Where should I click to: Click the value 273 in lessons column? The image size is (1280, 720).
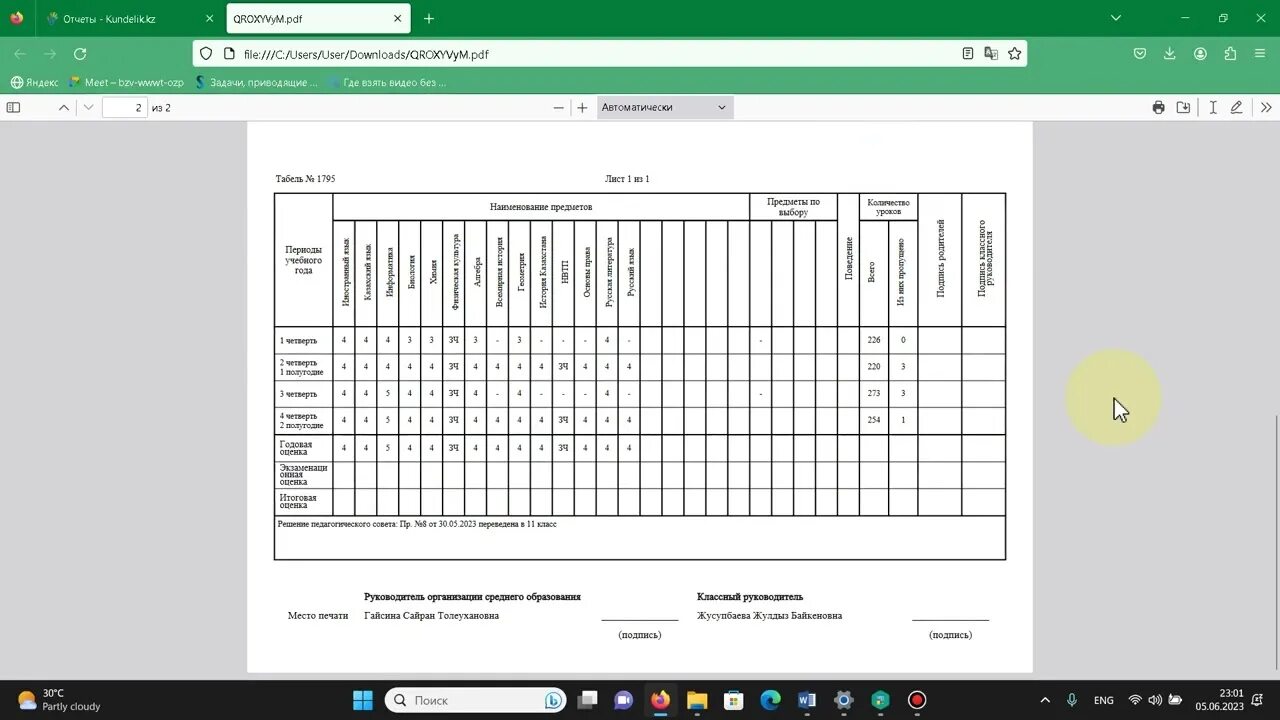(874, 394)
